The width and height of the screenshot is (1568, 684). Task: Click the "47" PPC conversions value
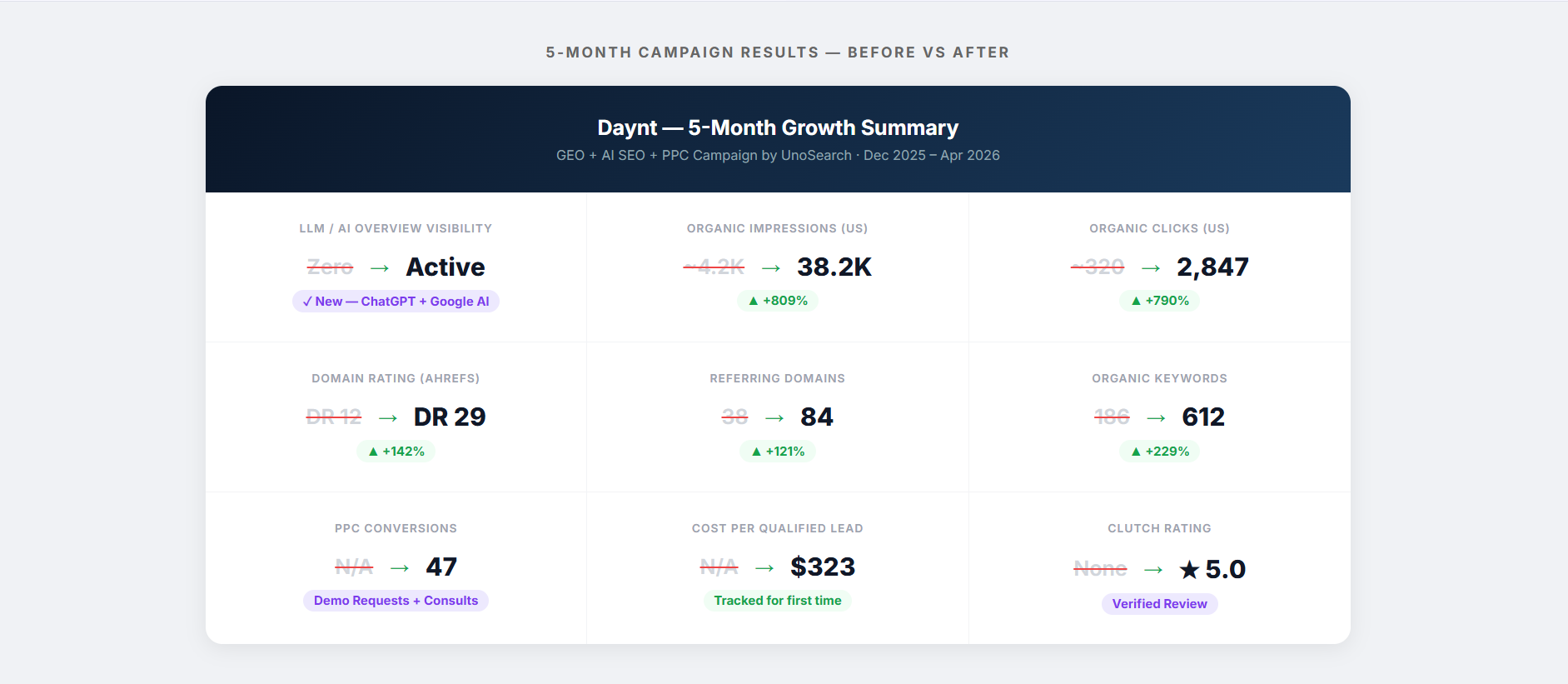[441, 567]
